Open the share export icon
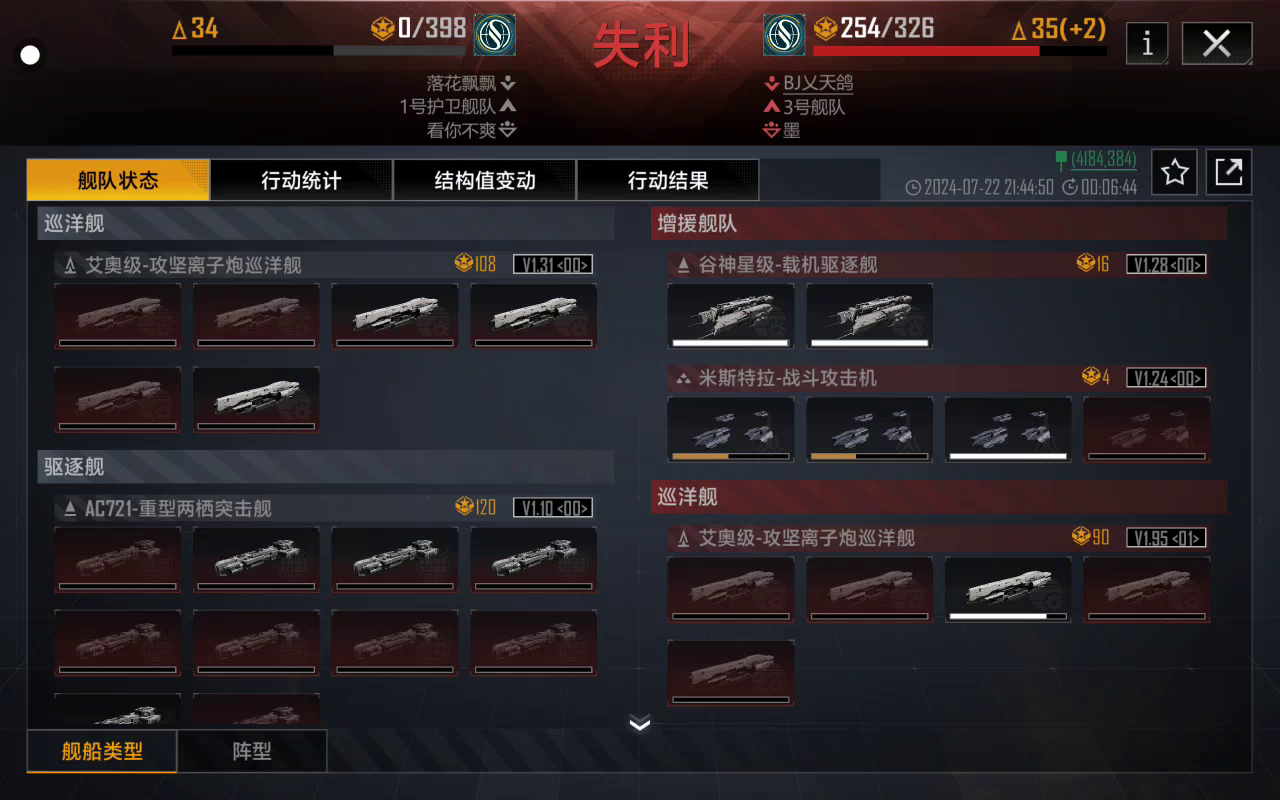 (1229, 173)
